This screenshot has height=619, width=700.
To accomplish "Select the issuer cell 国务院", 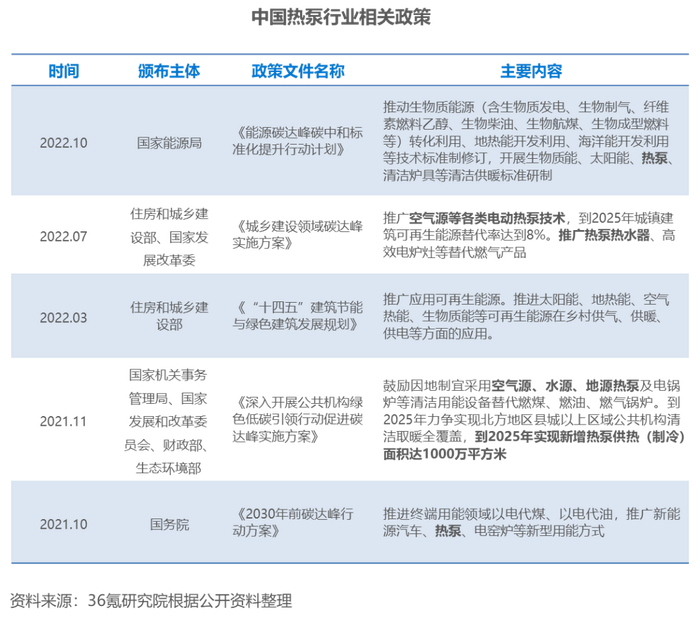I will (169, 524).
